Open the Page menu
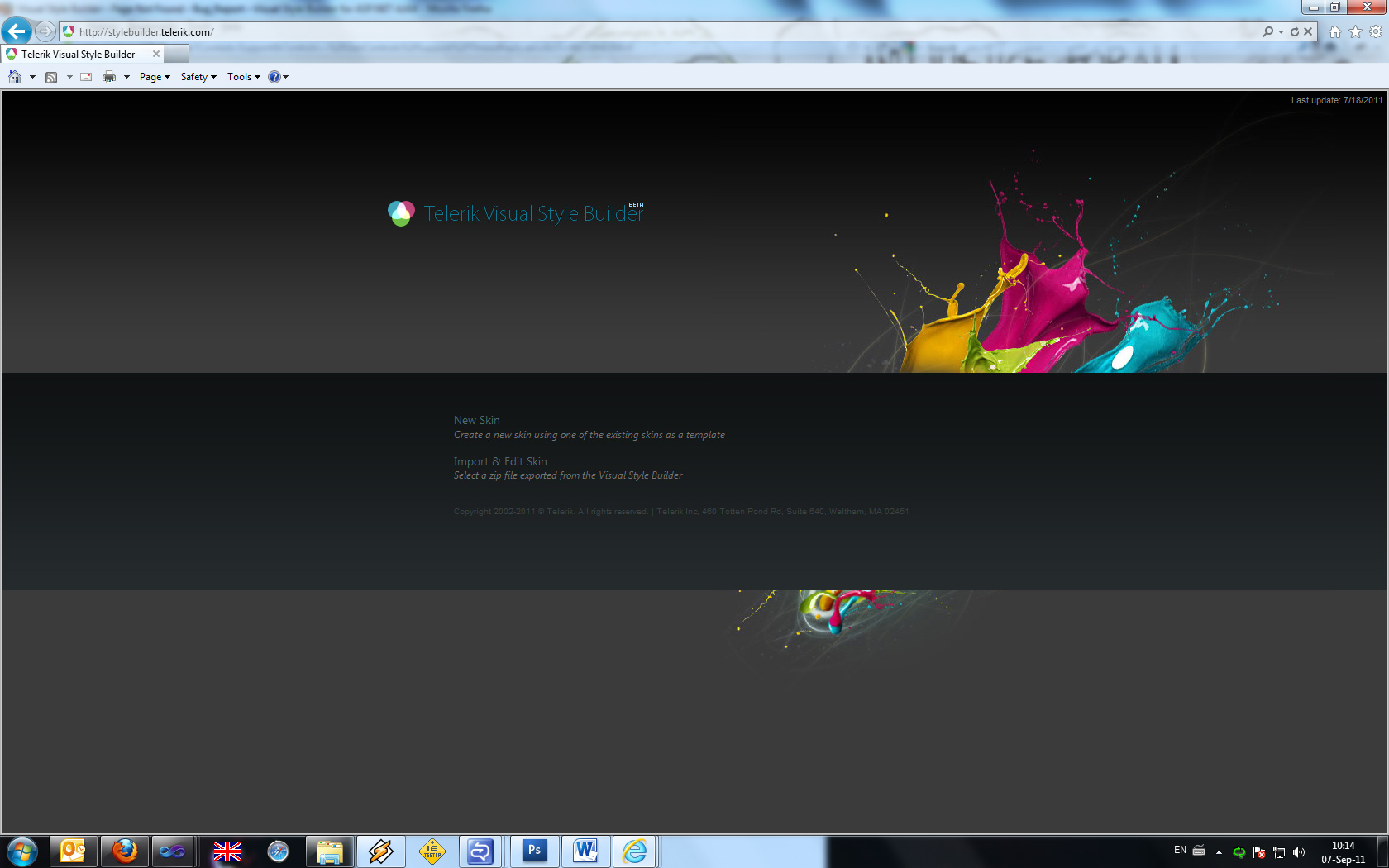Viewport: 1389px width, 868px height. point(155,77)
